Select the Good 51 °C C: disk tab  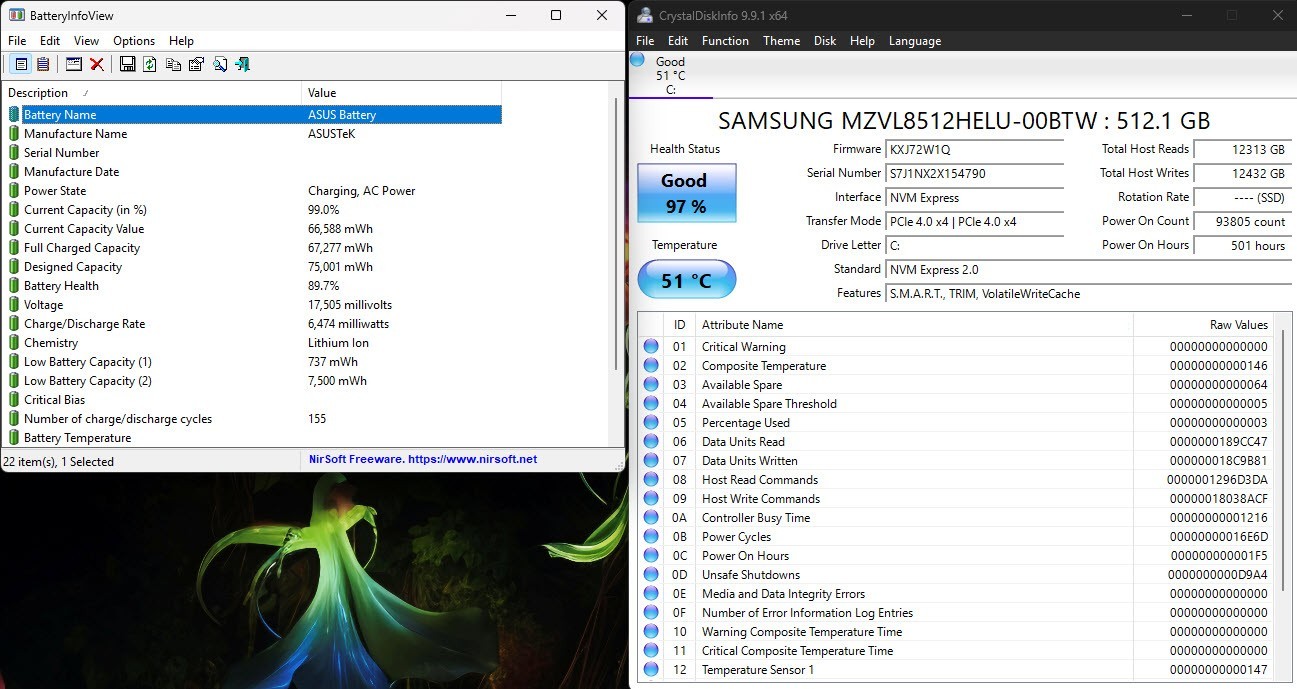pyautogui.click(x=670, y=75)
